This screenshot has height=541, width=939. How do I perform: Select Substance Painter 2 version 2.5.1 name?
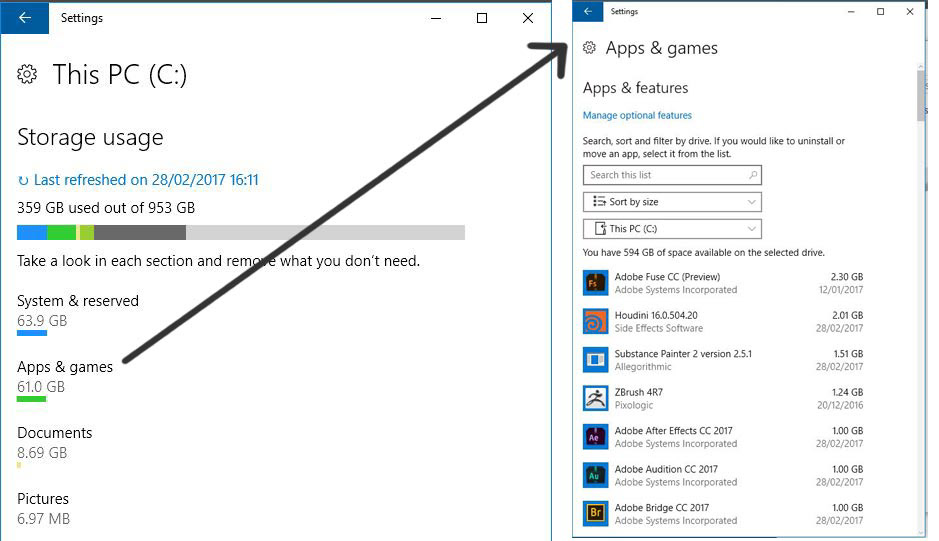pos(683,353)
